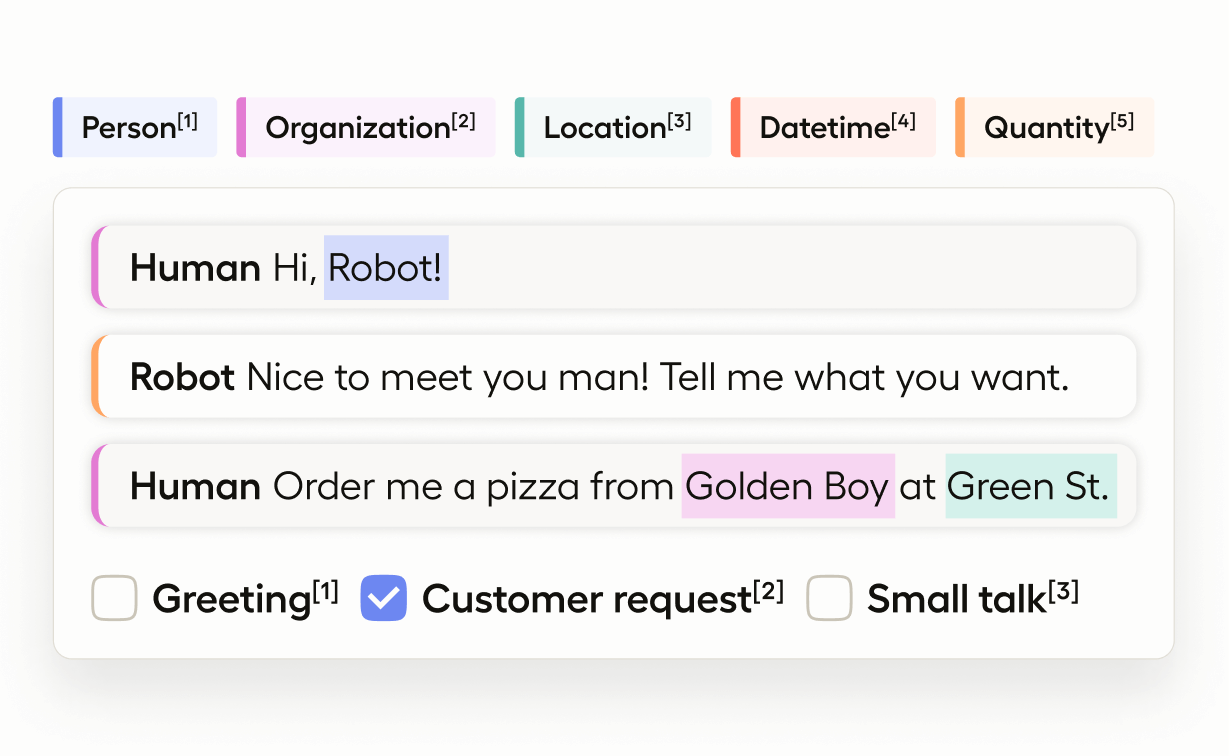Click the pink color bar on Organization tag

241,128
